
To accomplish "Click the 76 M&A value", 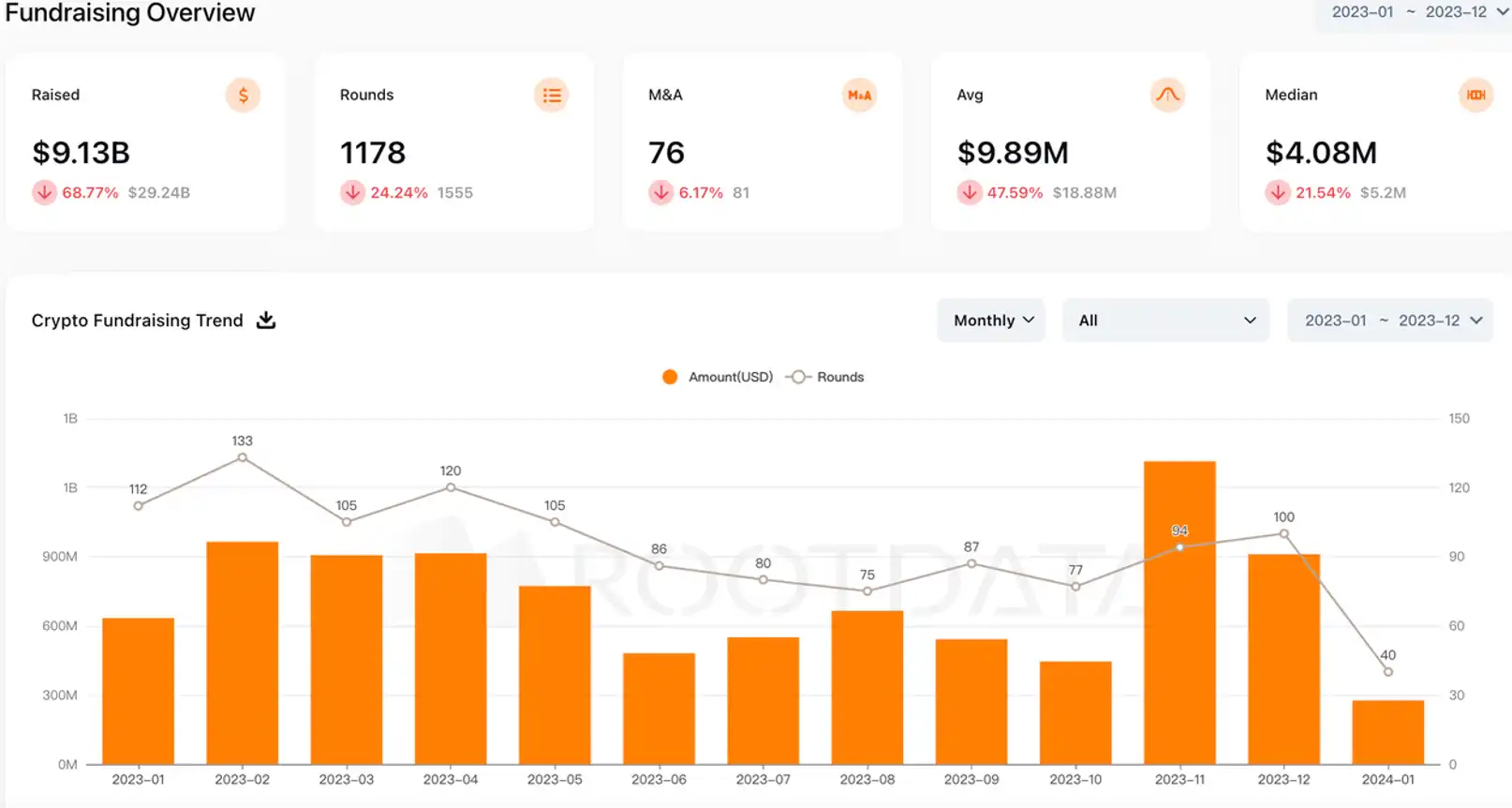I will 667,153.
